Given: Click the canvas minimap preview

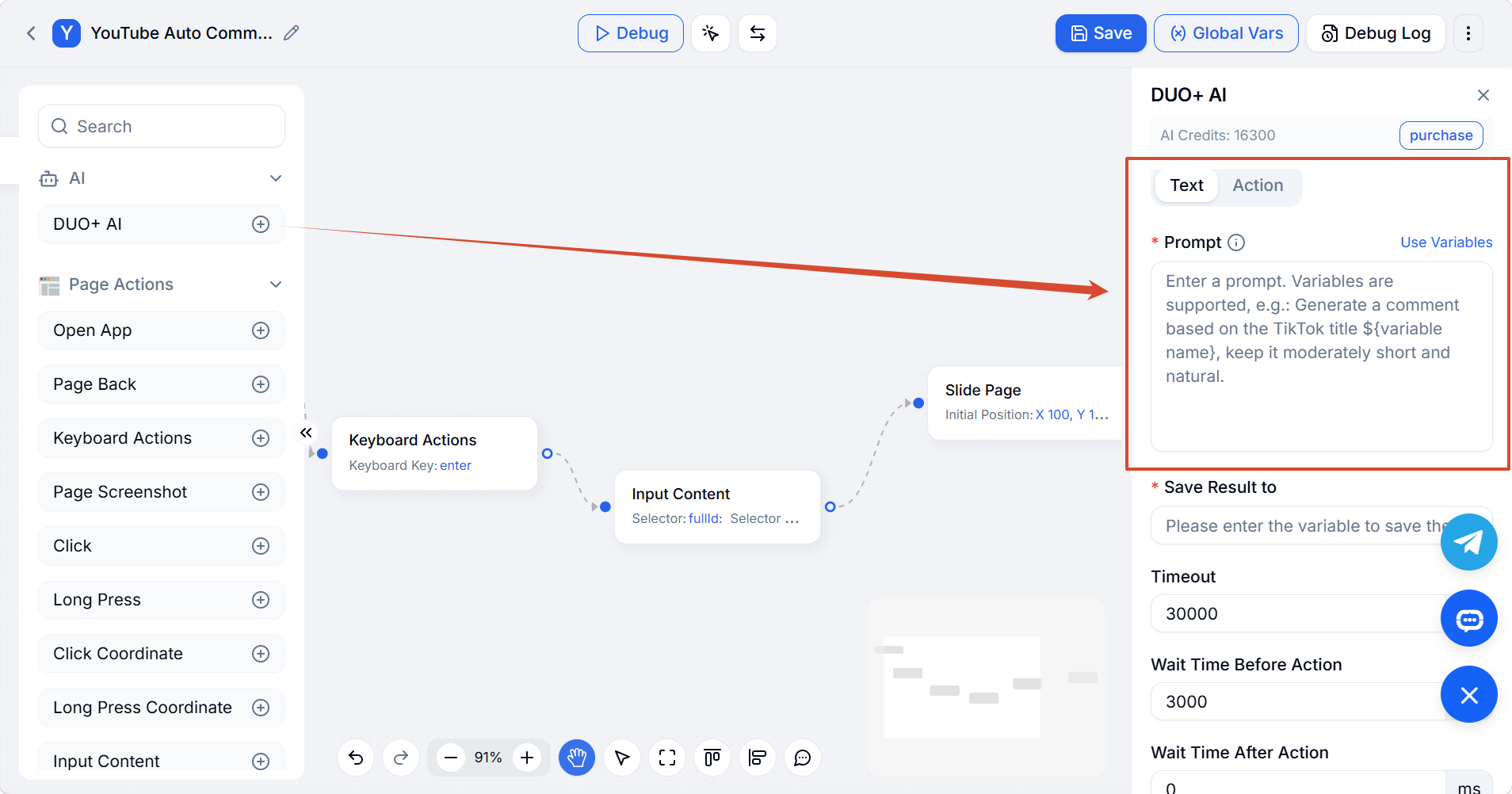Looking at the screenshot, I should coord(985,688).
